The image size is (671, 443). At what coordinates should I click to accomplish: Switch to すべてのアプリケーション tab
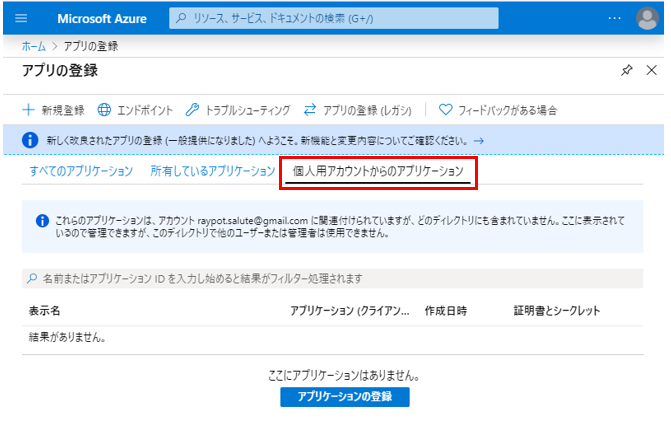(81, 171)
